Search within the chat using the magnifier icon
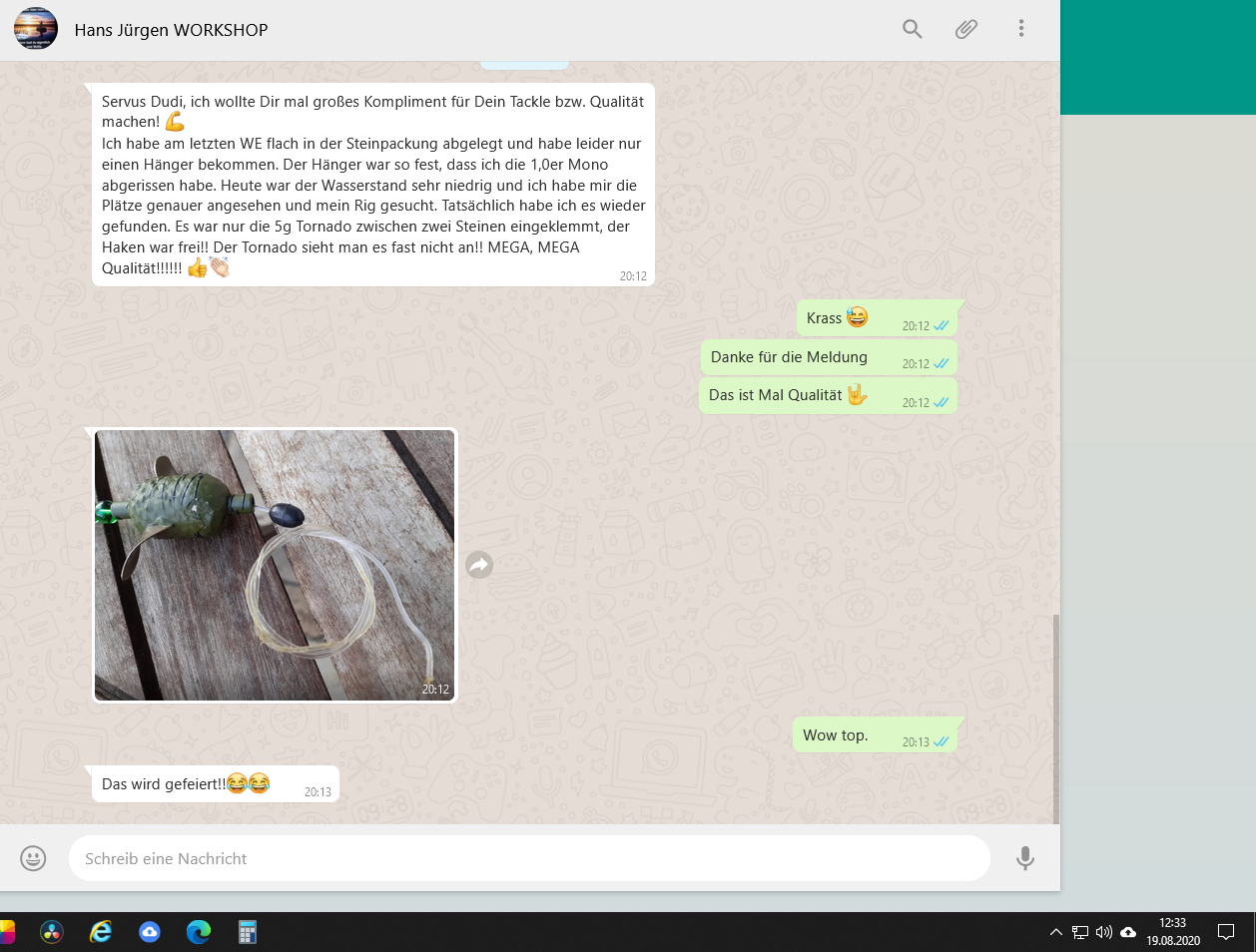The image size is (1256, 952). [x=912, y=29]
